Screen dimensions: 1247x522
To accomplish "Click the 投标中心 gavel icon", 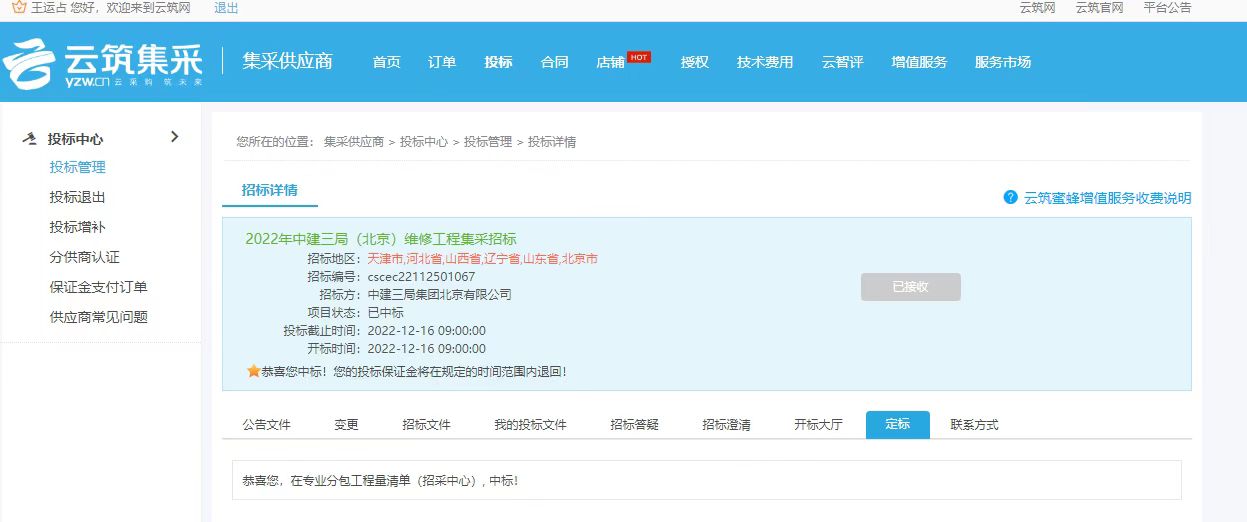I will pyautogui.click(x=30, y=139).
